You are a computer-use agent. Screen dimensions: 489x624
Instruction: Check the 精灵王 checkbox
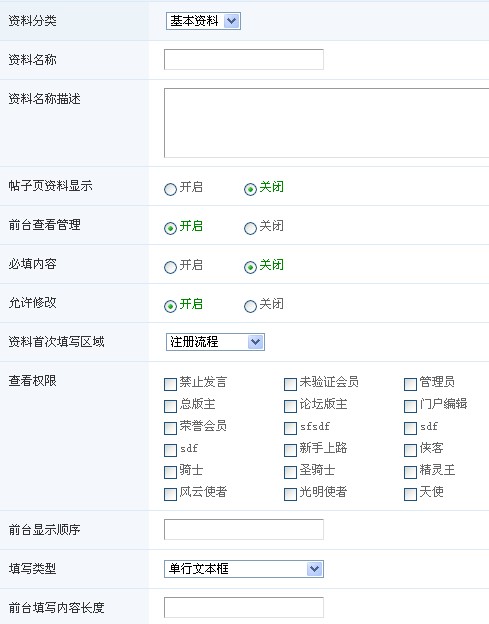(x=410, y=472)
